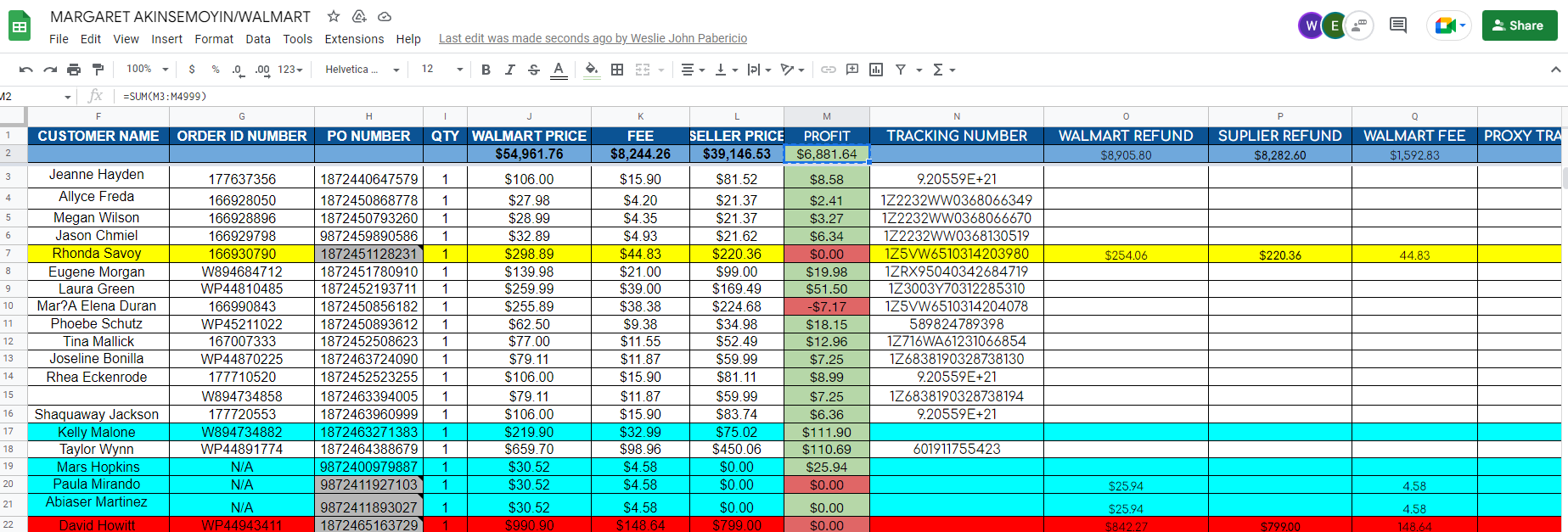The height and width of the screenshot is (532, 1568).
Task: Open the borders menu
Action: [617, 70]
